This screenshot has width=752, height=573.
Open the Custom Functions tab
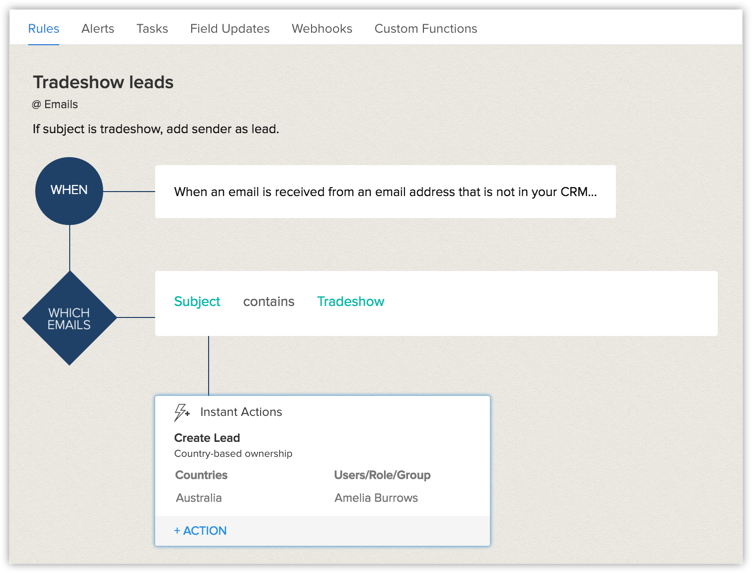426,29
